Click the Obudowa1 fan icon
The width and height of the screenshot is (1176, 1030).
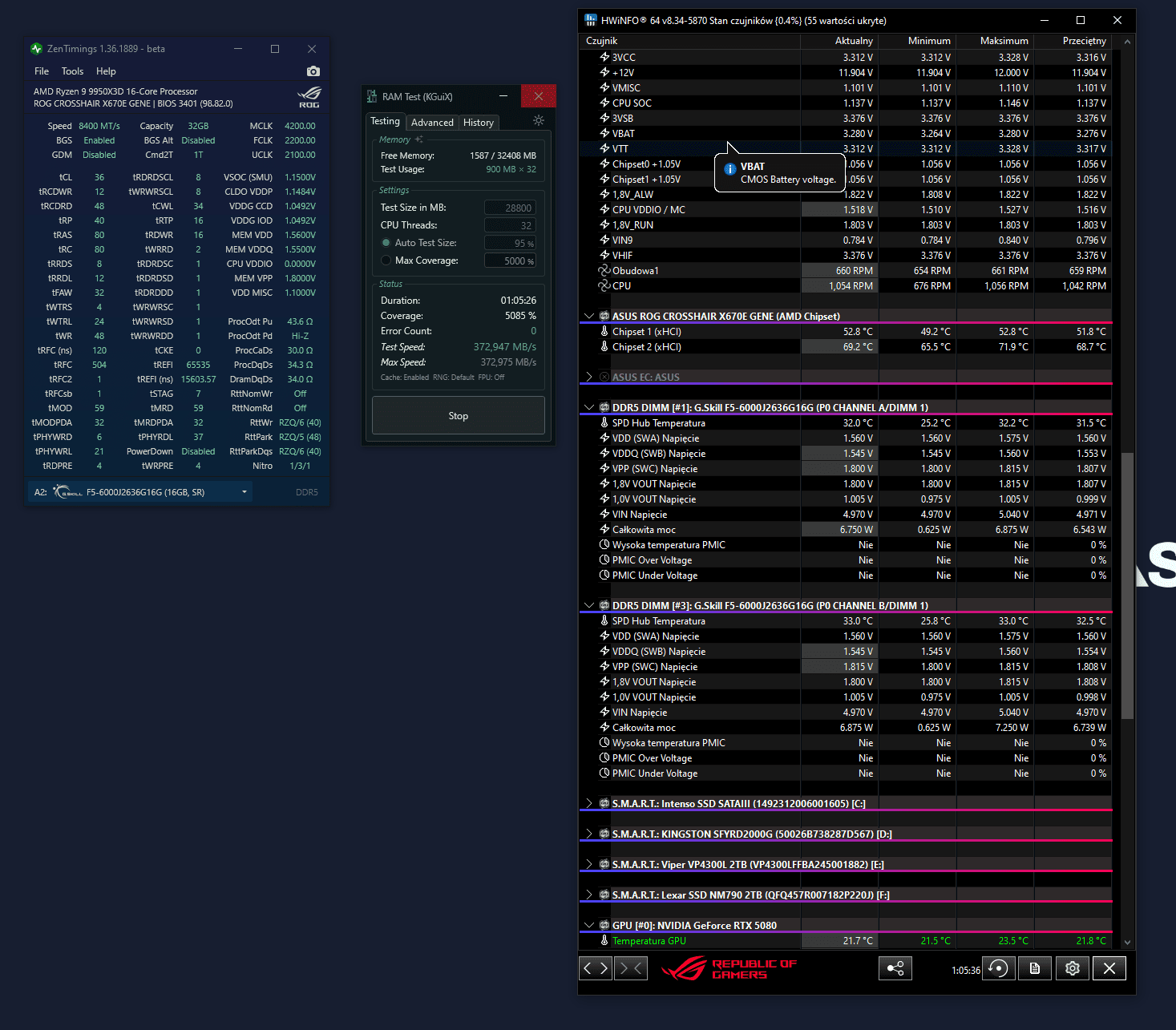coord(604,271)
